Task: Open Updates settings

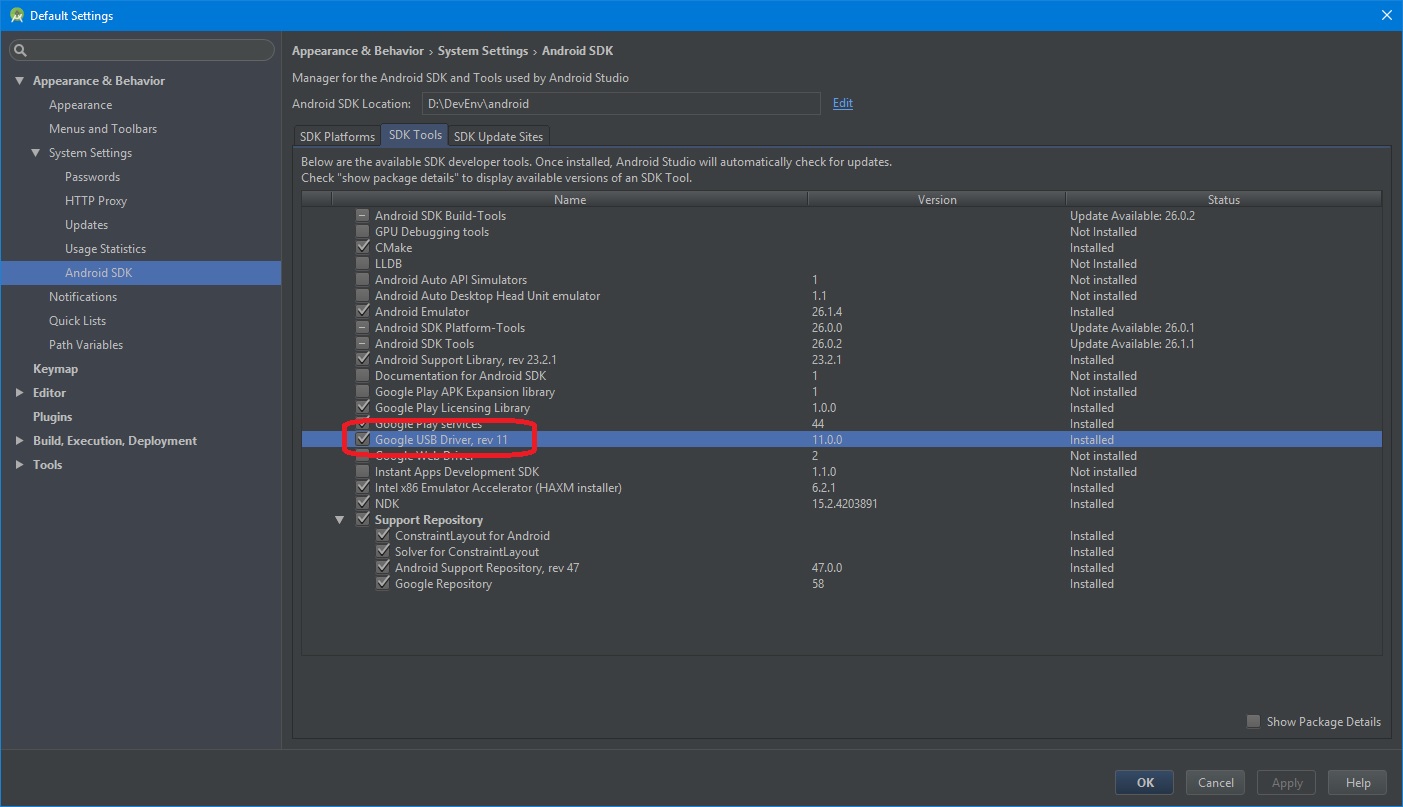Action: point(86,225)
